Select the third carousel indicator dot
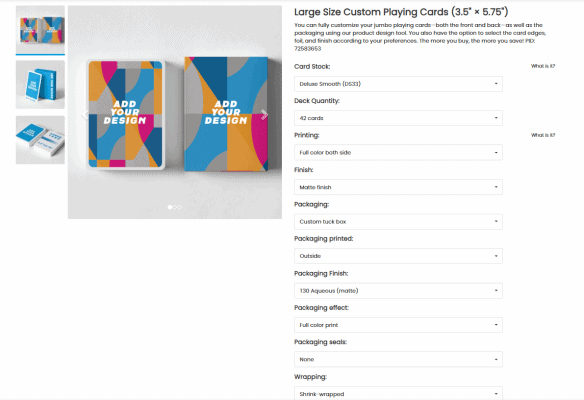 pos(180,207)
